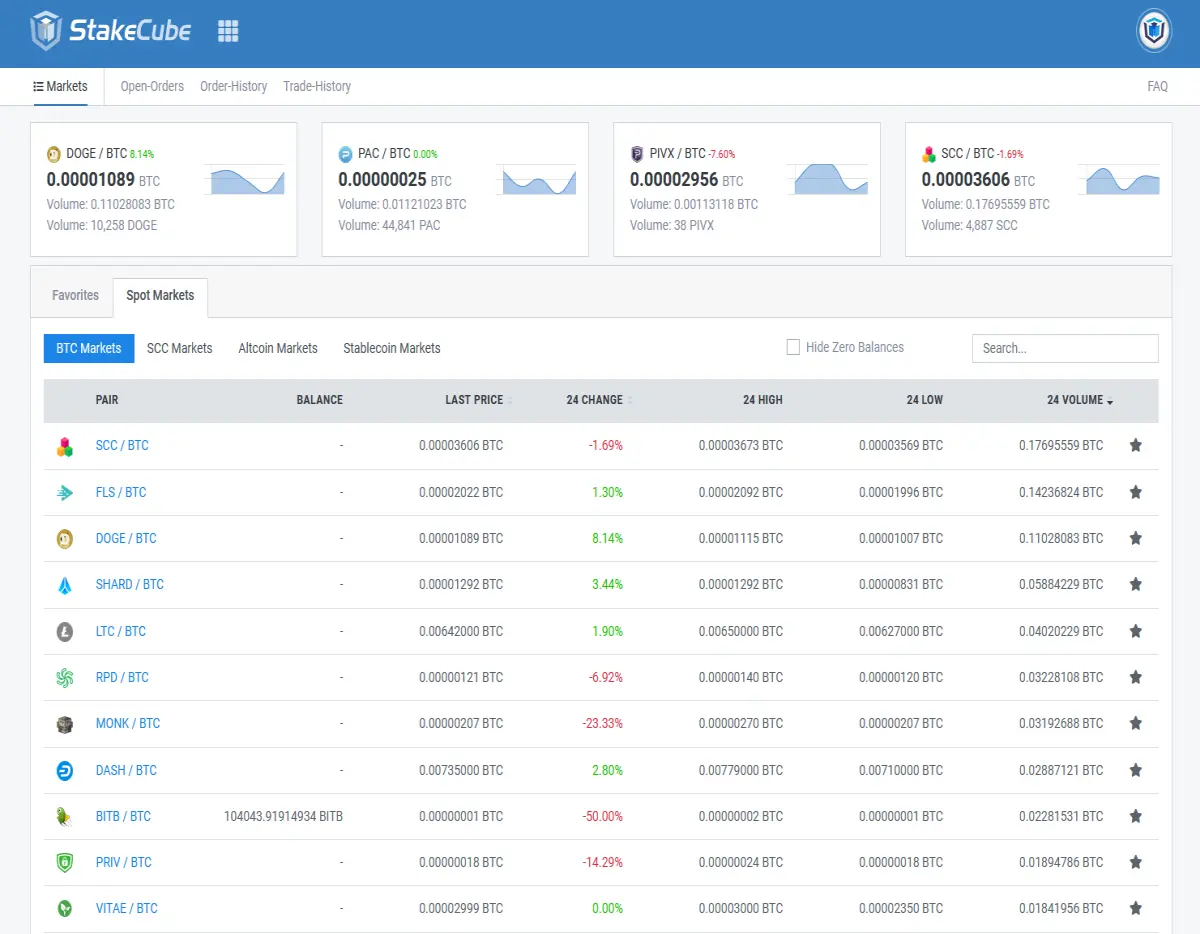1200x934 pixels.
Task: Click the -23.33% change value
Action: pos(602,723)
